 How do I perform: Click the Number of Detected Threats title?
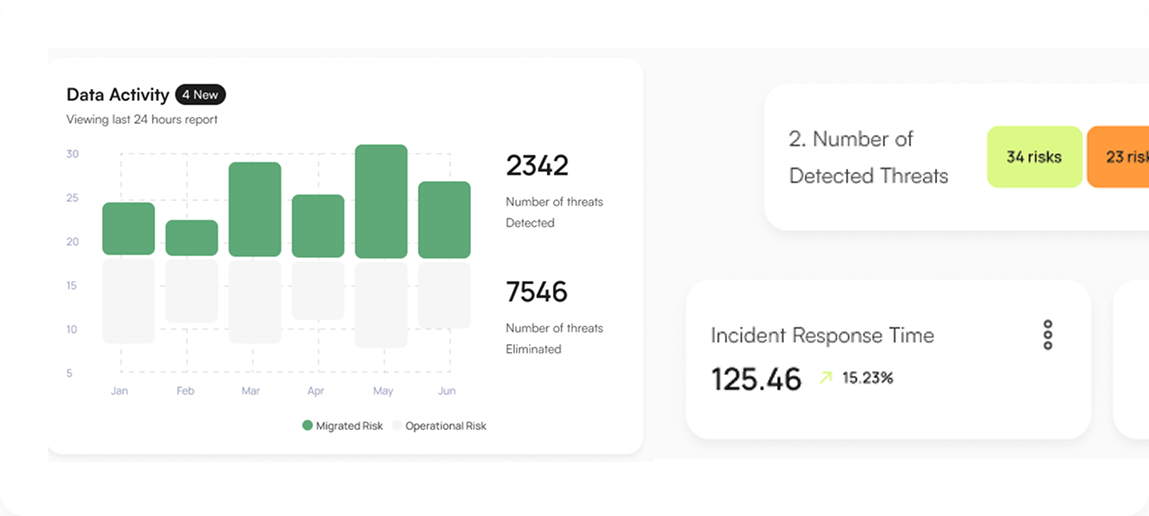tap(868, 157)
